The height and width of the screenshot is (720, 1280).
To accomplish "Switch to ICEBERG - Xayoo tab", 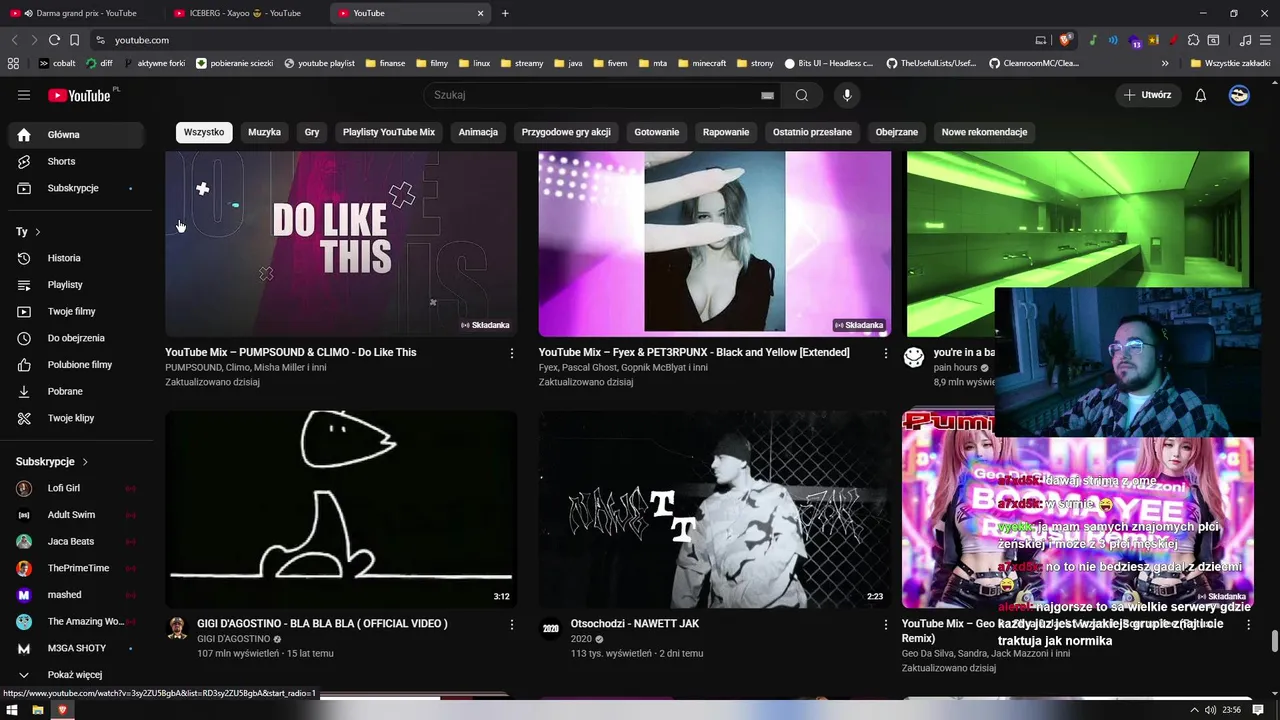I will 245,13.
